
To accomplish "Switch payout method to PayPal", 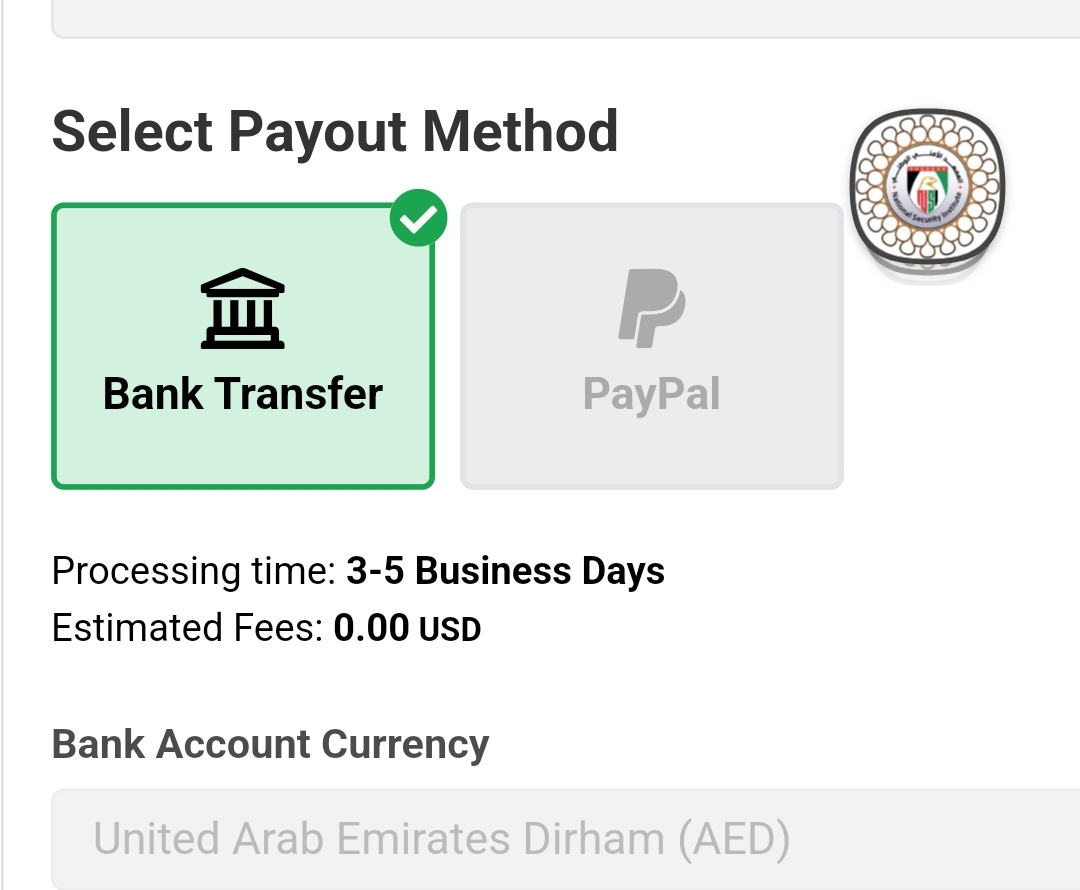I will click(652, 345).
